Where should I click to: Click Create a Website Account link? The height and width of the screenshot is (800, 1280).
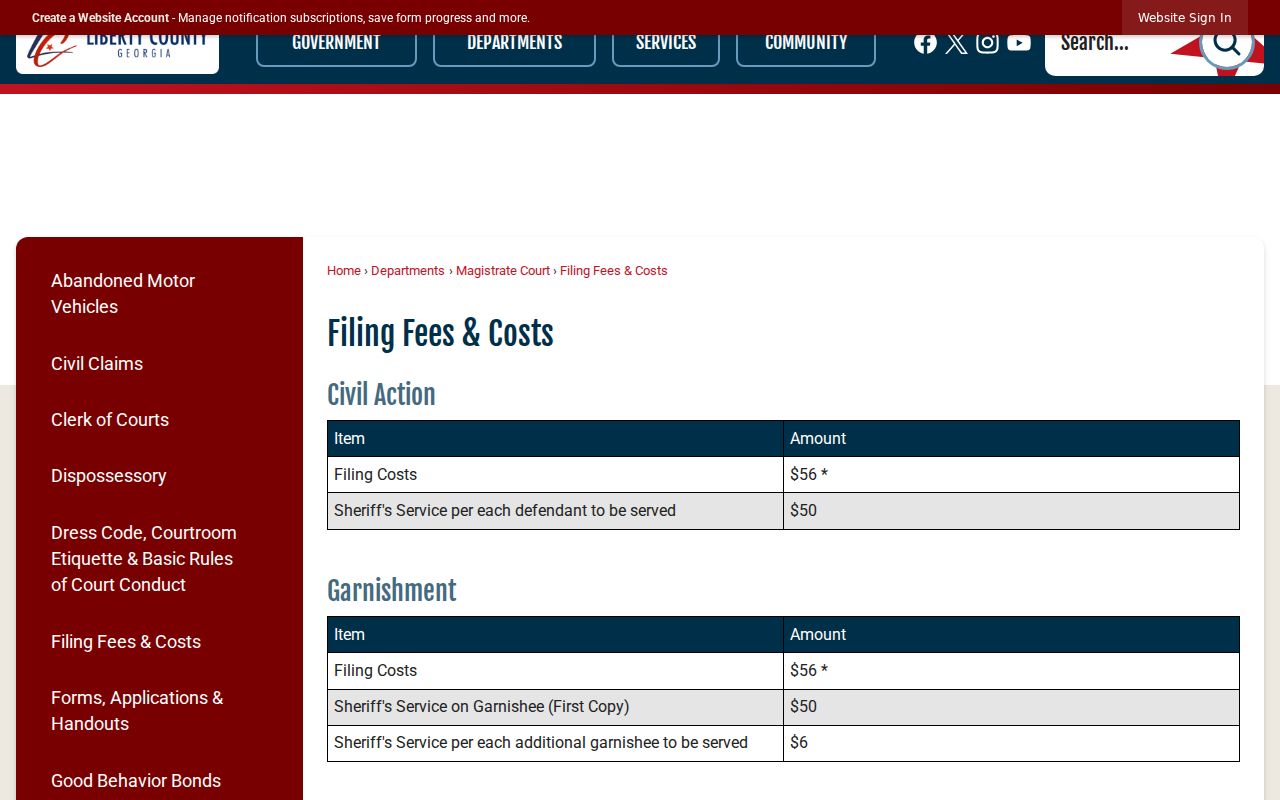click(100, 18)
